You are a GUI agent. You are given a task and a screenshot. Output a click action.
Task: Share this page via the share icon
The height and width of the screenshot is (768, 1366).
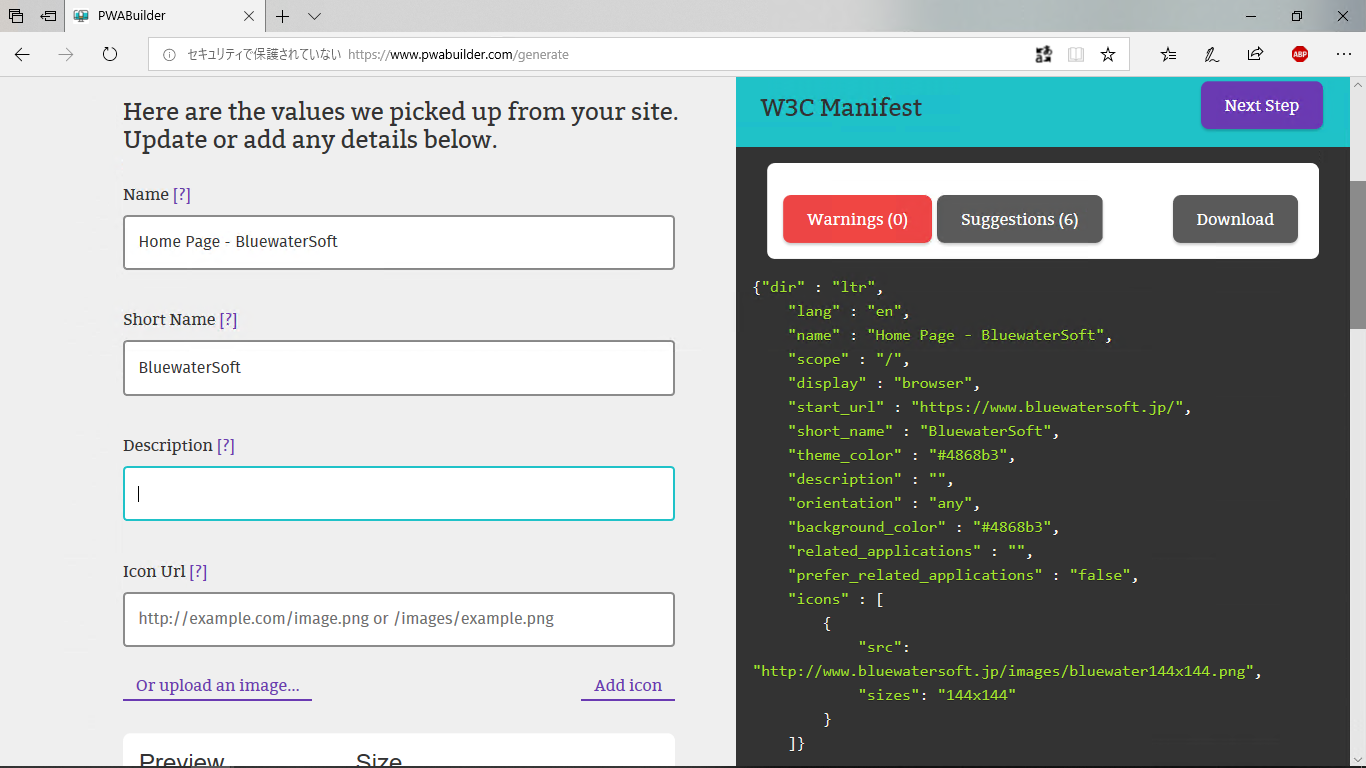[x=1255, y=55]
